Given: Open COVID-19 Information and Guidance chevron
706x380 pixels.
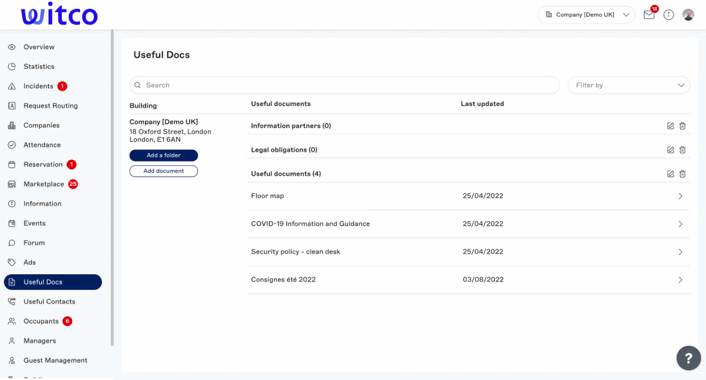Looking at the screenshot, I should (680, 224).
